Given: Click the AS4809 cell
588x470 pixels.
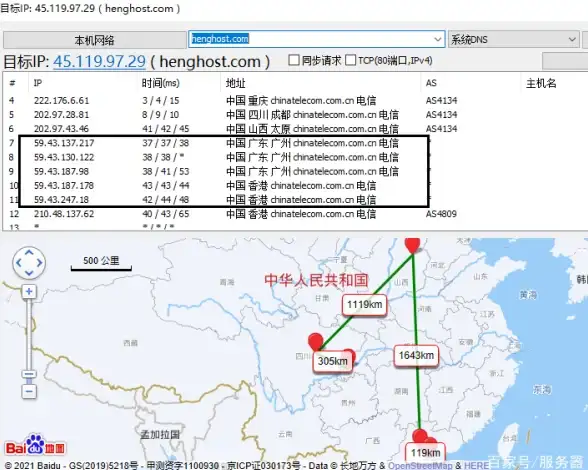Looking at the screenshot, I should [441, 214].
